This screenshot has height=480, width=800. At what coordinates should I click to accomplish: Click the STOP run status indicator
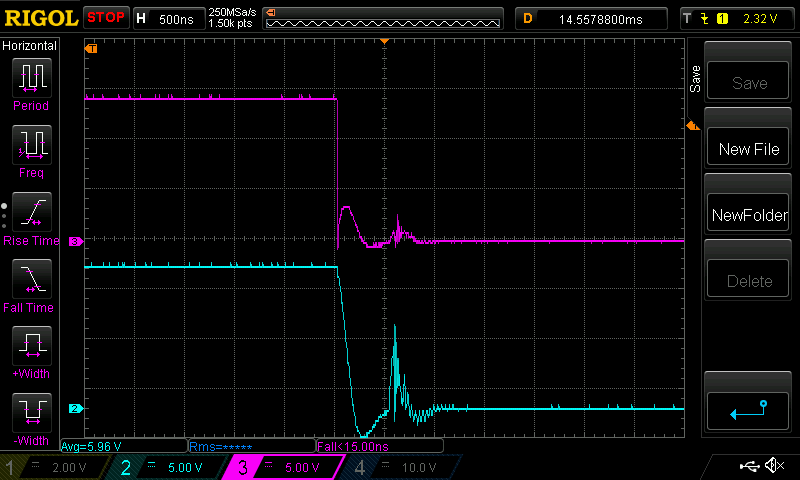click(x=106, y=18)
